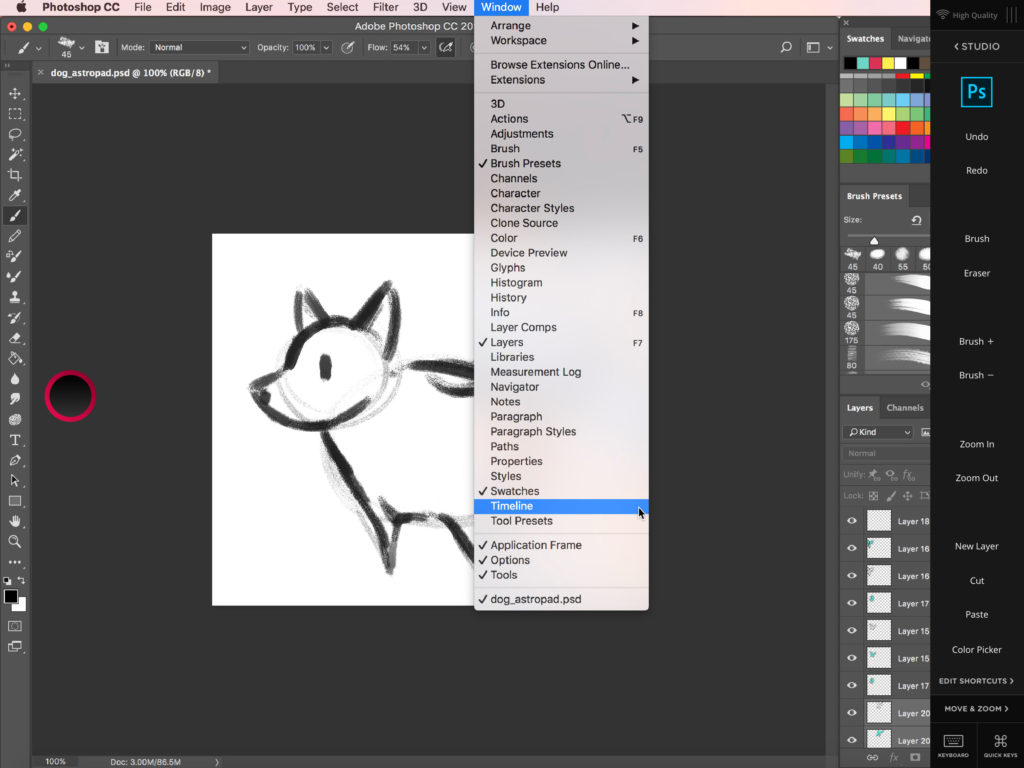Pick the yellow swatch in top Swatches row
This screenshot has height=768, width=1024.
[888, 63]
